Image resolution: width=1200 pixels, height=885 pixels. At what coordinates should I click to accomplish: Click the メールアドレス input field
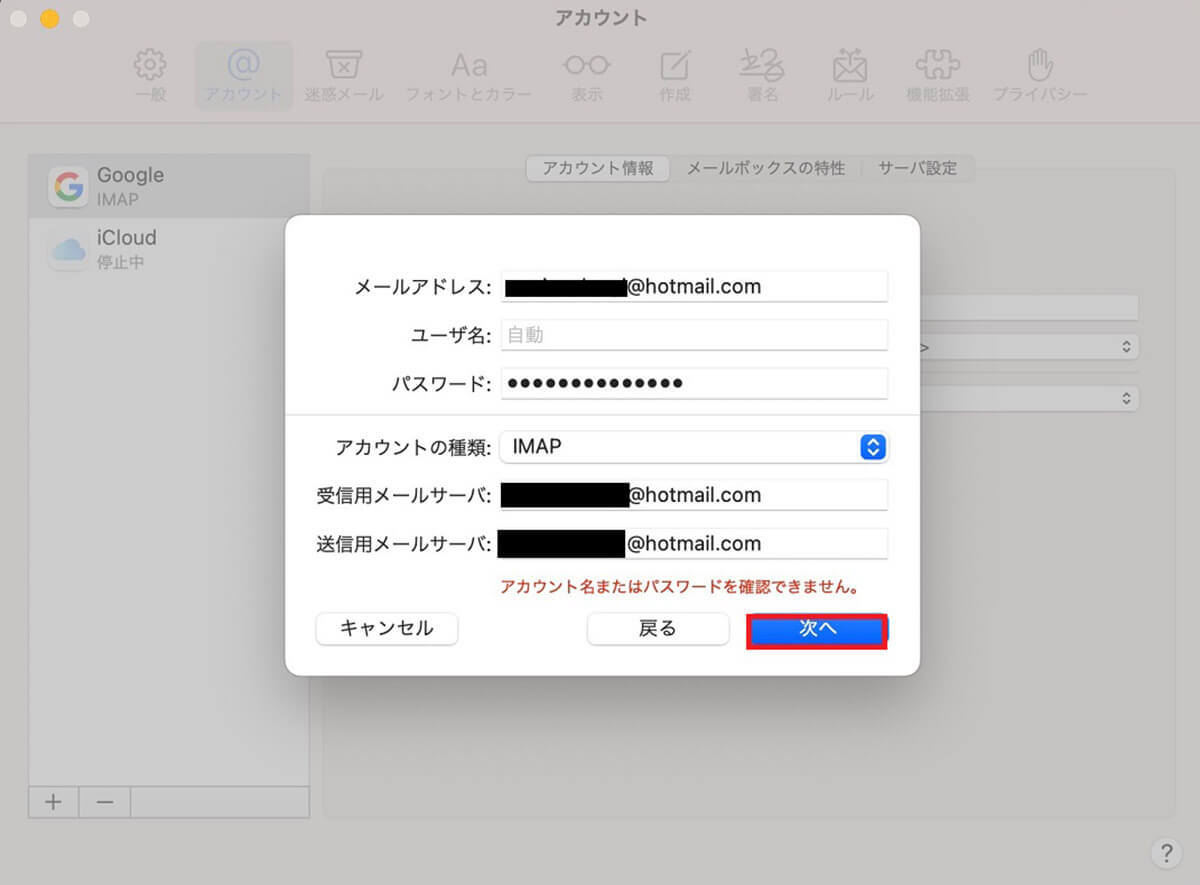point(694,287)
